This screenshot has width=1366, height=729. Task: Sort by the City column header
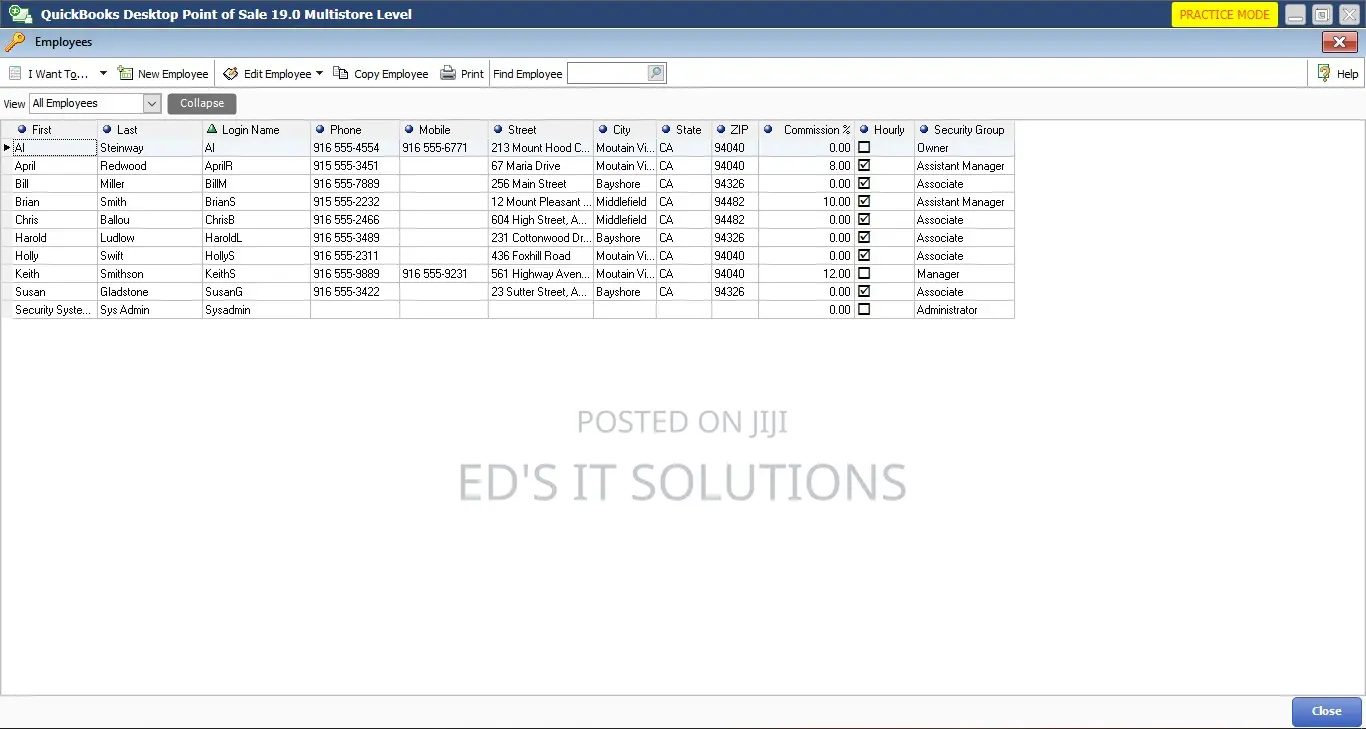click(x=625, y=130)
